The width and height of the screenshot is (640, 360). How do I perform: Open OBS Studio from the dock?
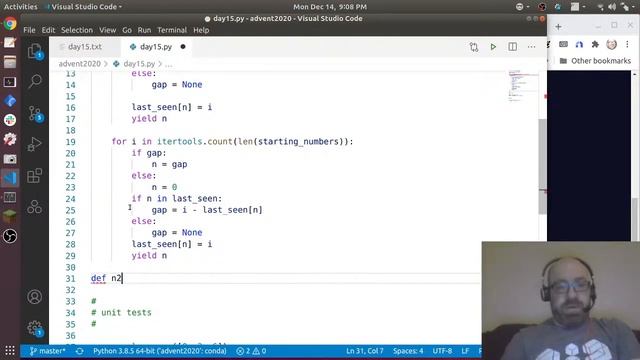coord(10,236)
